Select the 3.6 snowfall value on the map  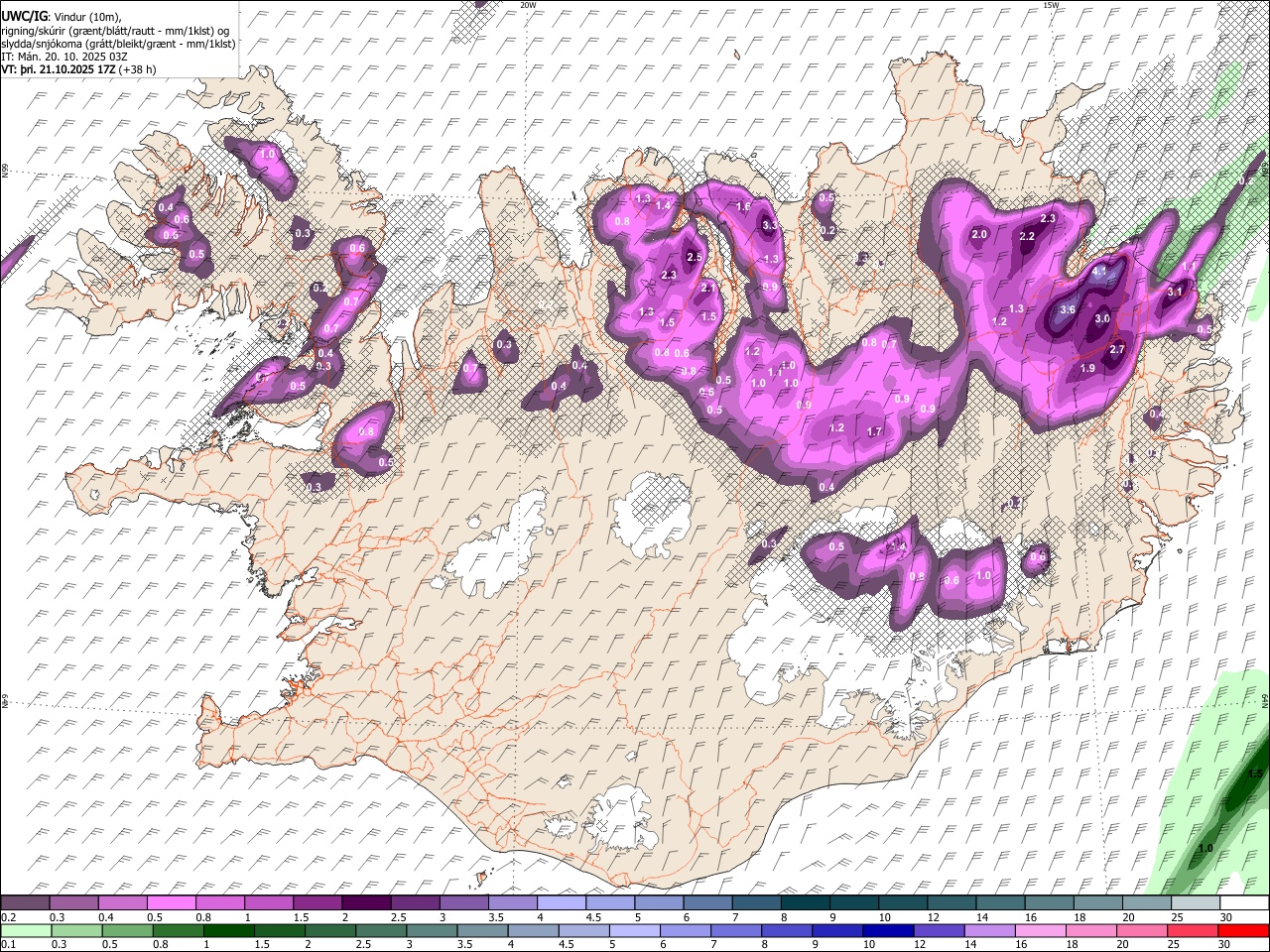coord(1068,309)
